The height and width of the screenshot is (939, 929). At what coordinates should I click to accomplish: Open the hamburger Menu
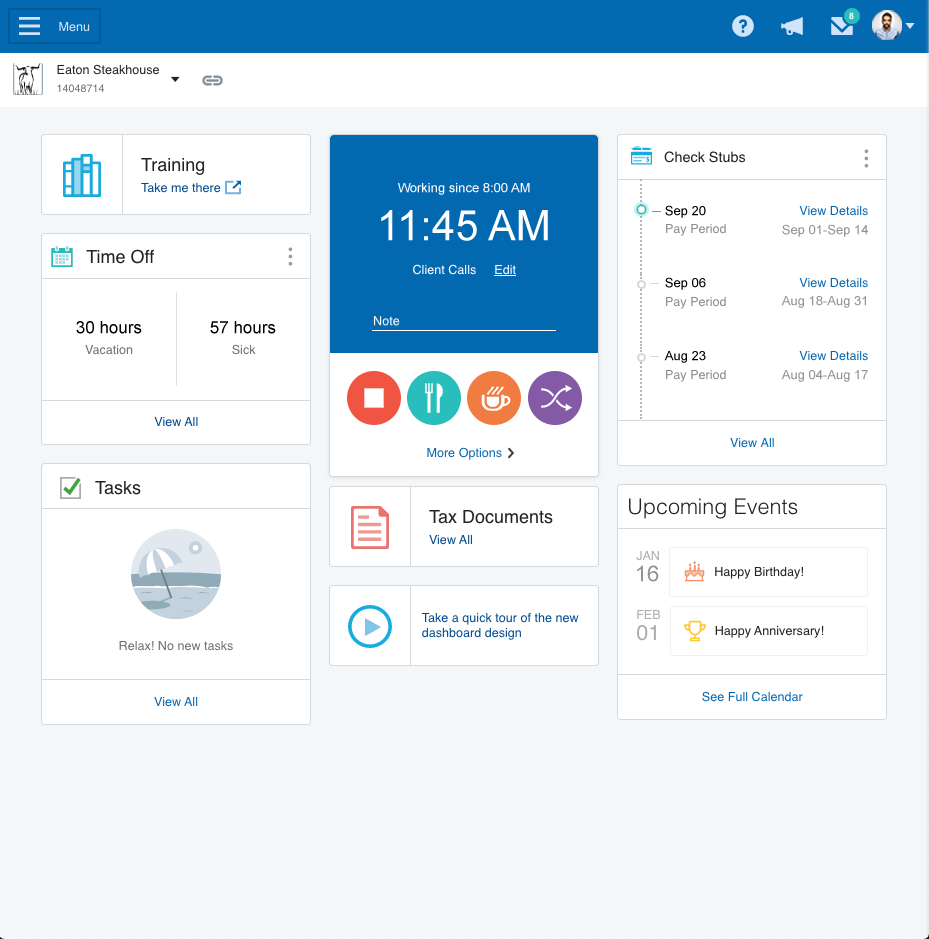29,25
